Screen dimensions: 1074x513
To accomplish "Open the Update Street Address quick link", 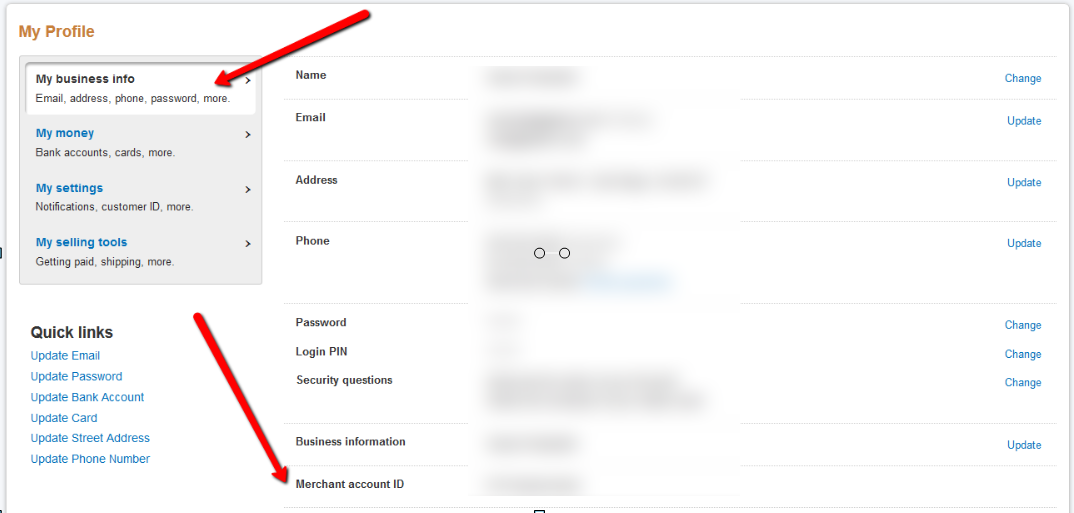I will tap(90, 438).
